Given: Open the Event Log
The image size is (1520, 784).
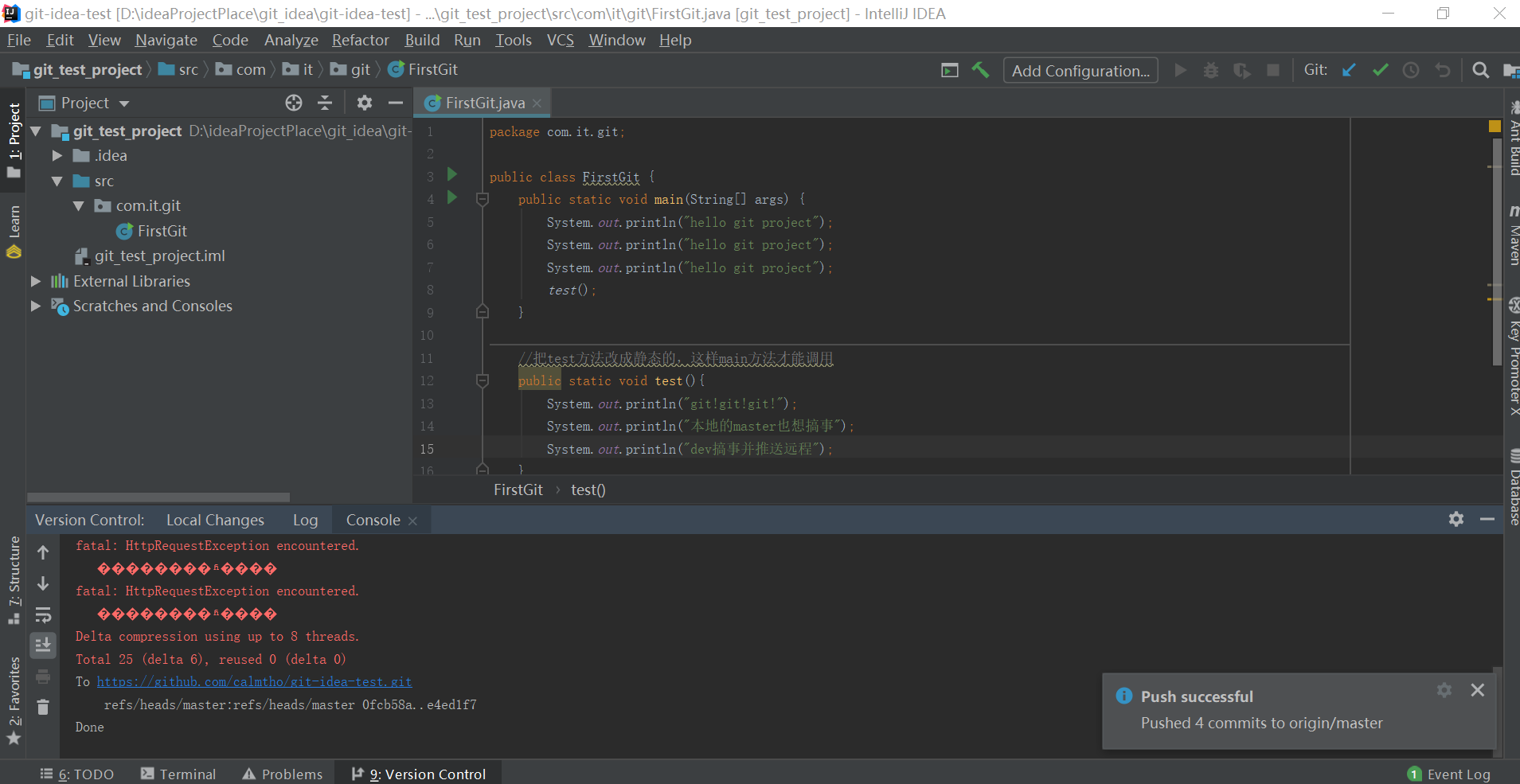Looking at the screenshot, I should 1449,774.
